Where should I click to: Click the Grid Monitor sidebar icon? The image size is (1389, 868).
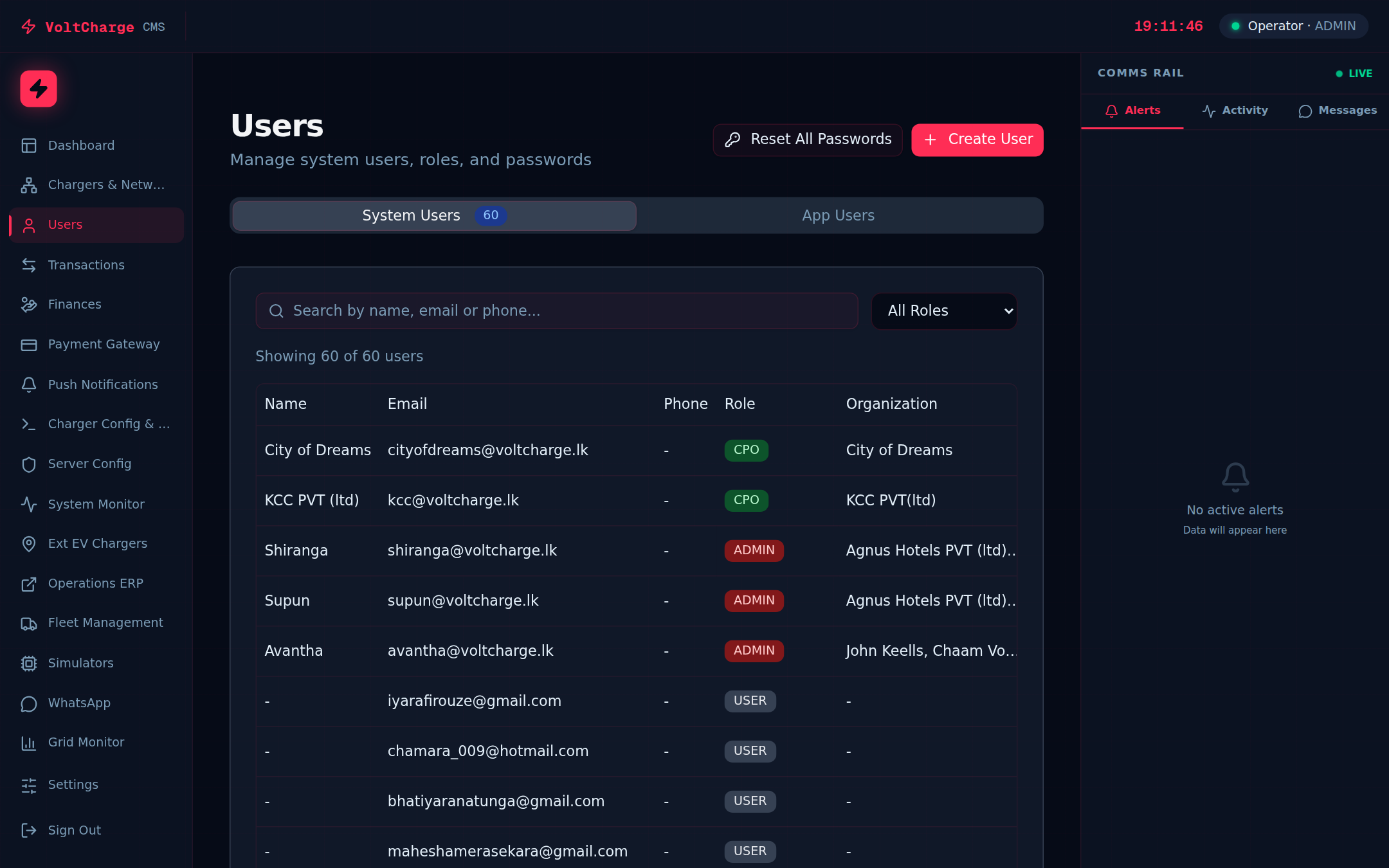pyautogui.click(x=30, y=743)
